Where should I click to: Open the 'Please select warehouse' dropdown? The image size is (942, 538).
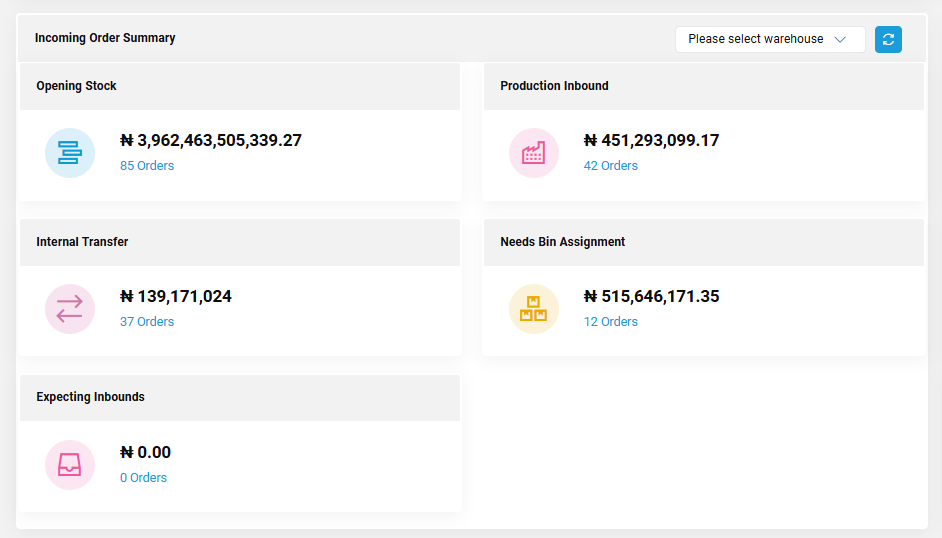pyautogui.click(x=770, y=40)
